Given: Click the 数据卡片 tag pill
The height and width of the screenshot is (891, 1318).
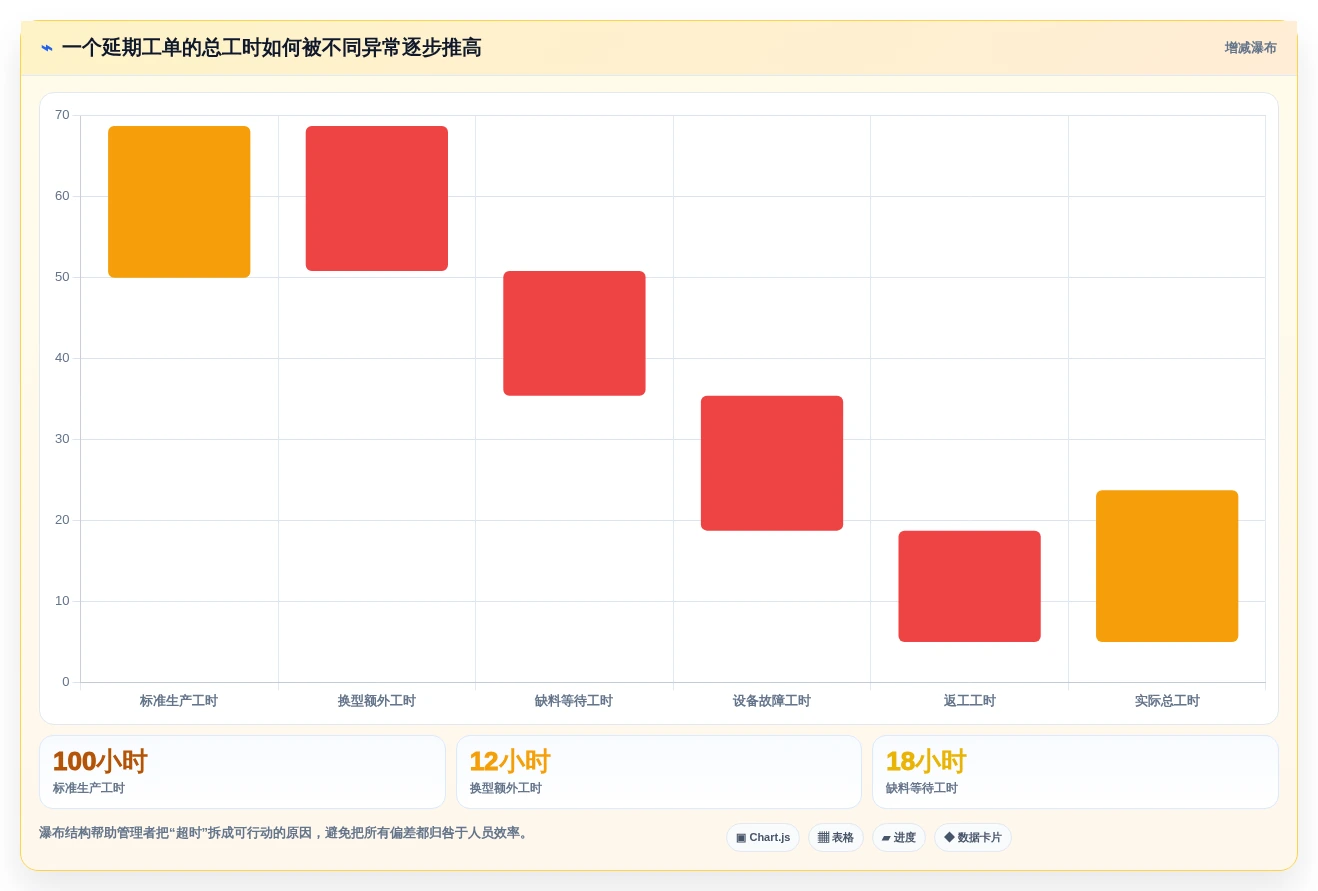Looking at the screenshot, I should (972, 838).
